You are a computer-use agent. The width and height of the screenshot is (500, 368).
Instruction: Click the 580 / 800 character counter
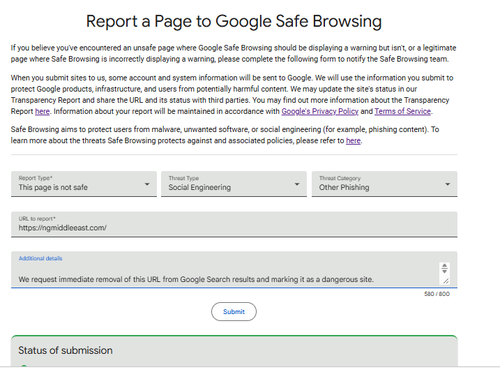tap(437, 294)
